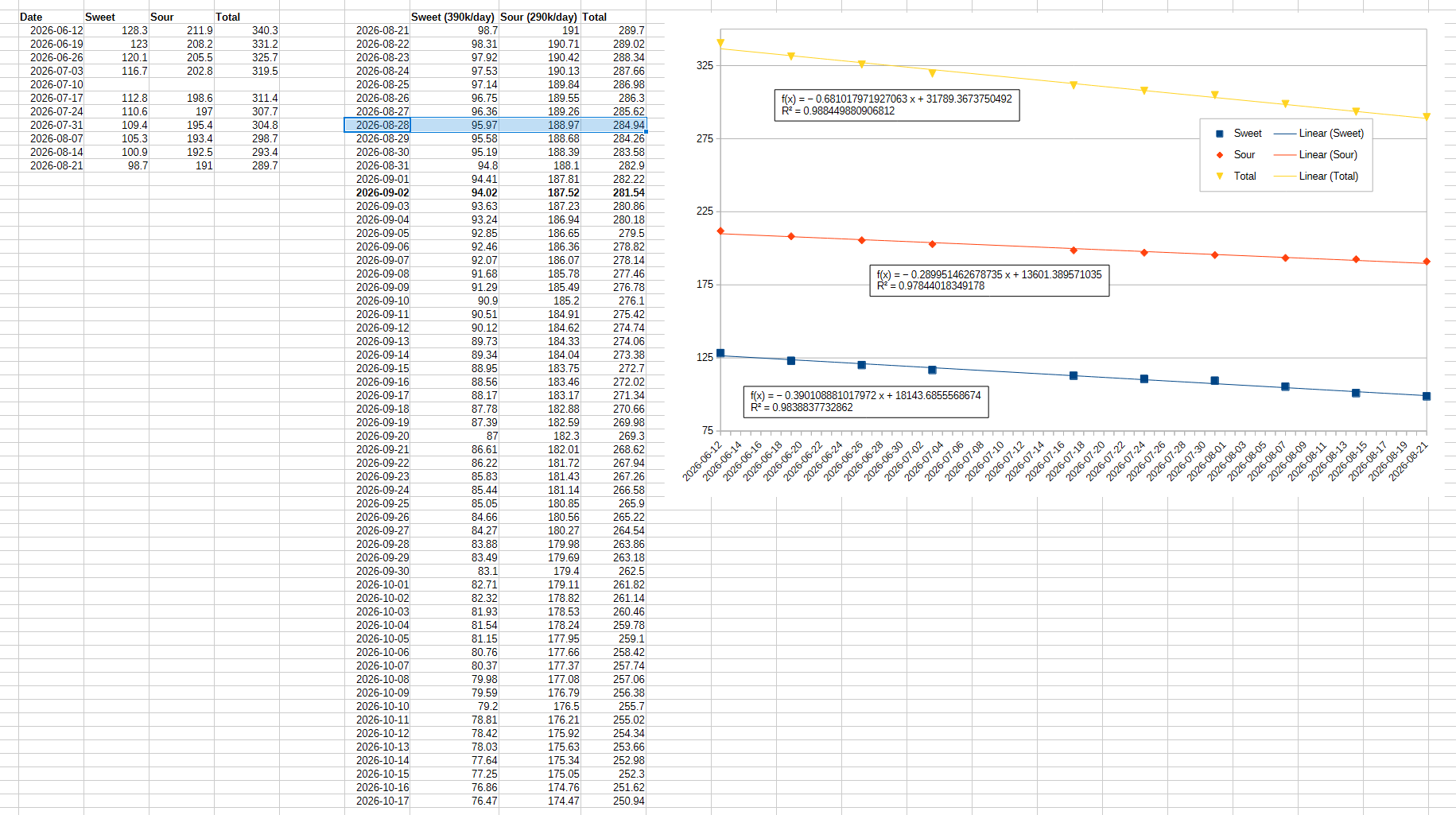The height and width of the screenshot is (815, 1456).
Task: Select the Sweet value 87 for 2026-09-20
Action: (x=454, y=436)
